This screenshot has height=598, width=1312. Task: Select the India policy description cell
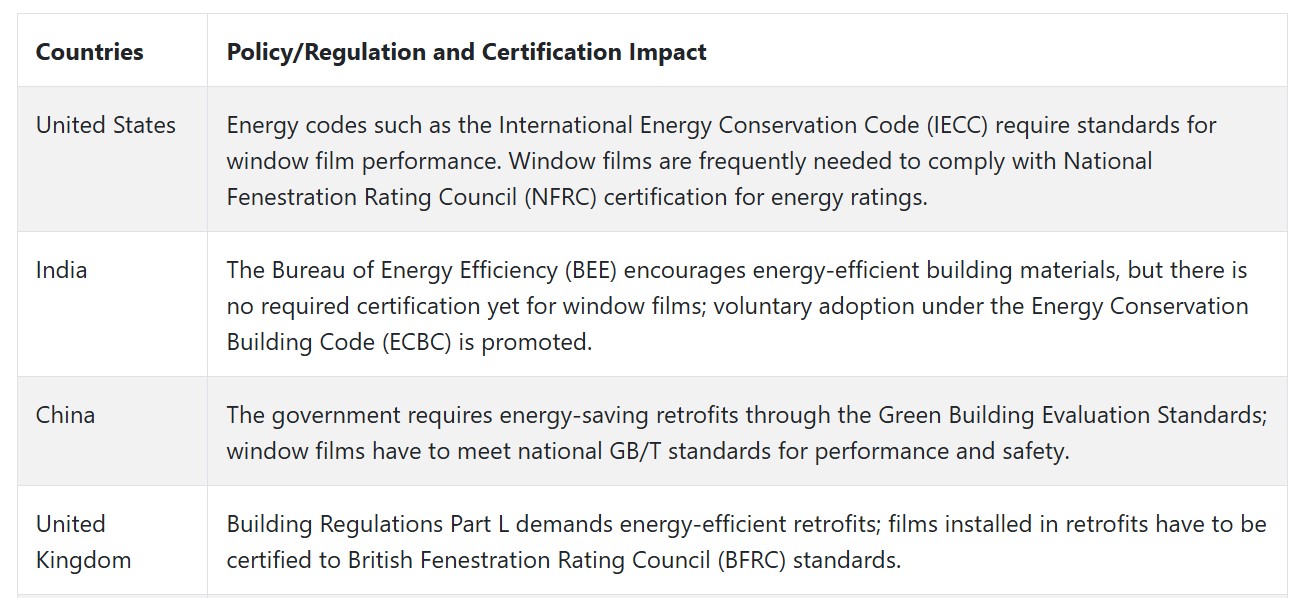point(747,305)
